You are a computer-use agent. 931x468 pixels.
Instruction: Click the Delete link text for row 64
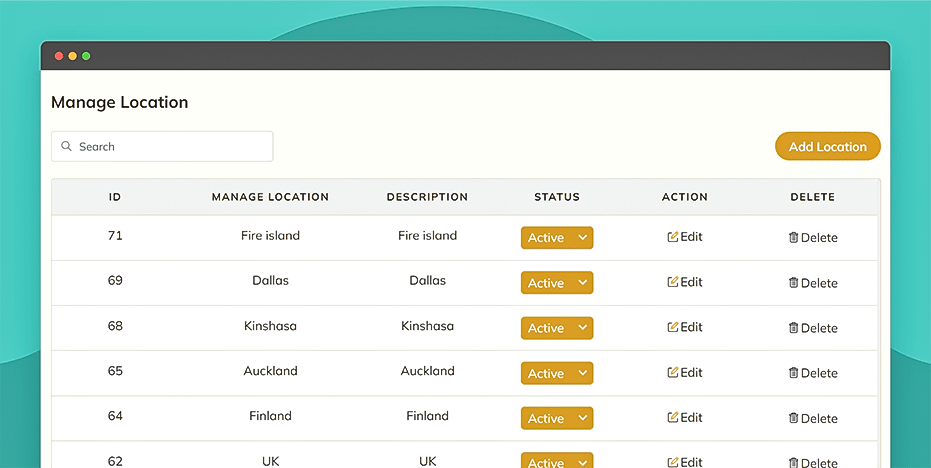[x=819, y=418]
